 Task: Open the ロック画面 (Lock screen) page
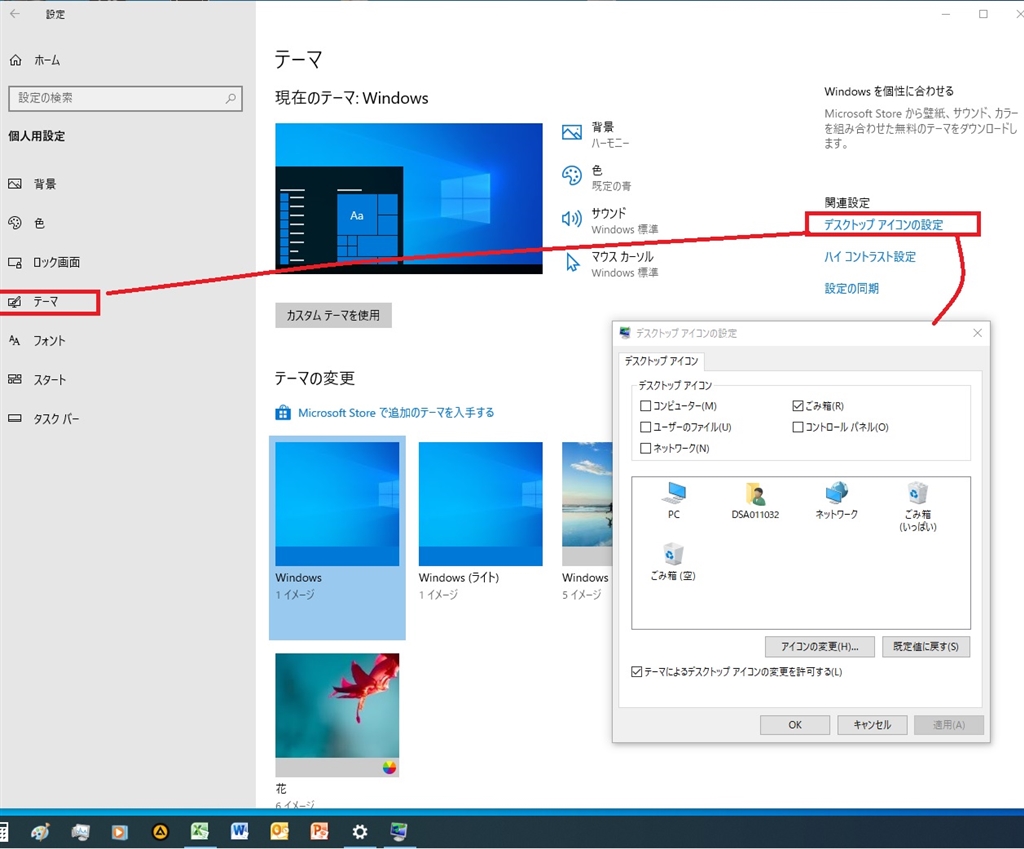pos(44,263)
